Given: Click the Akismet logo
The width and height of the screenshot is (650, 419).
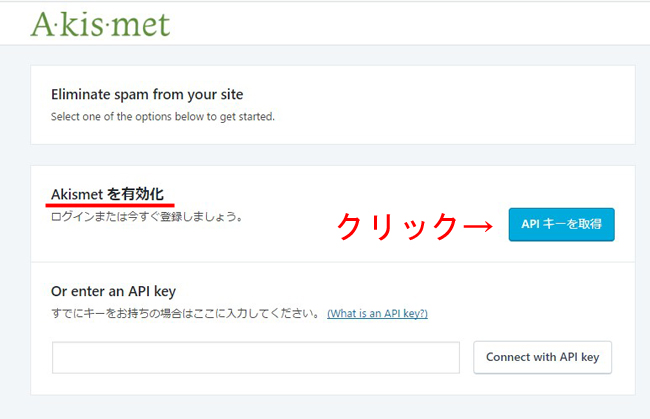Looking at the screenshot, I should pos(100,24).
